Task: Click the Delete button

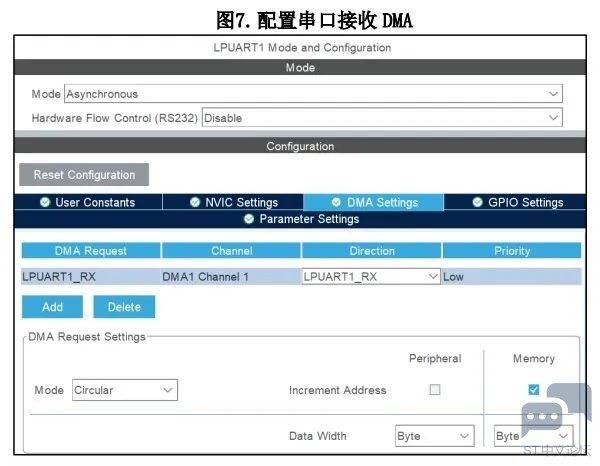Action: click(124, 306)
